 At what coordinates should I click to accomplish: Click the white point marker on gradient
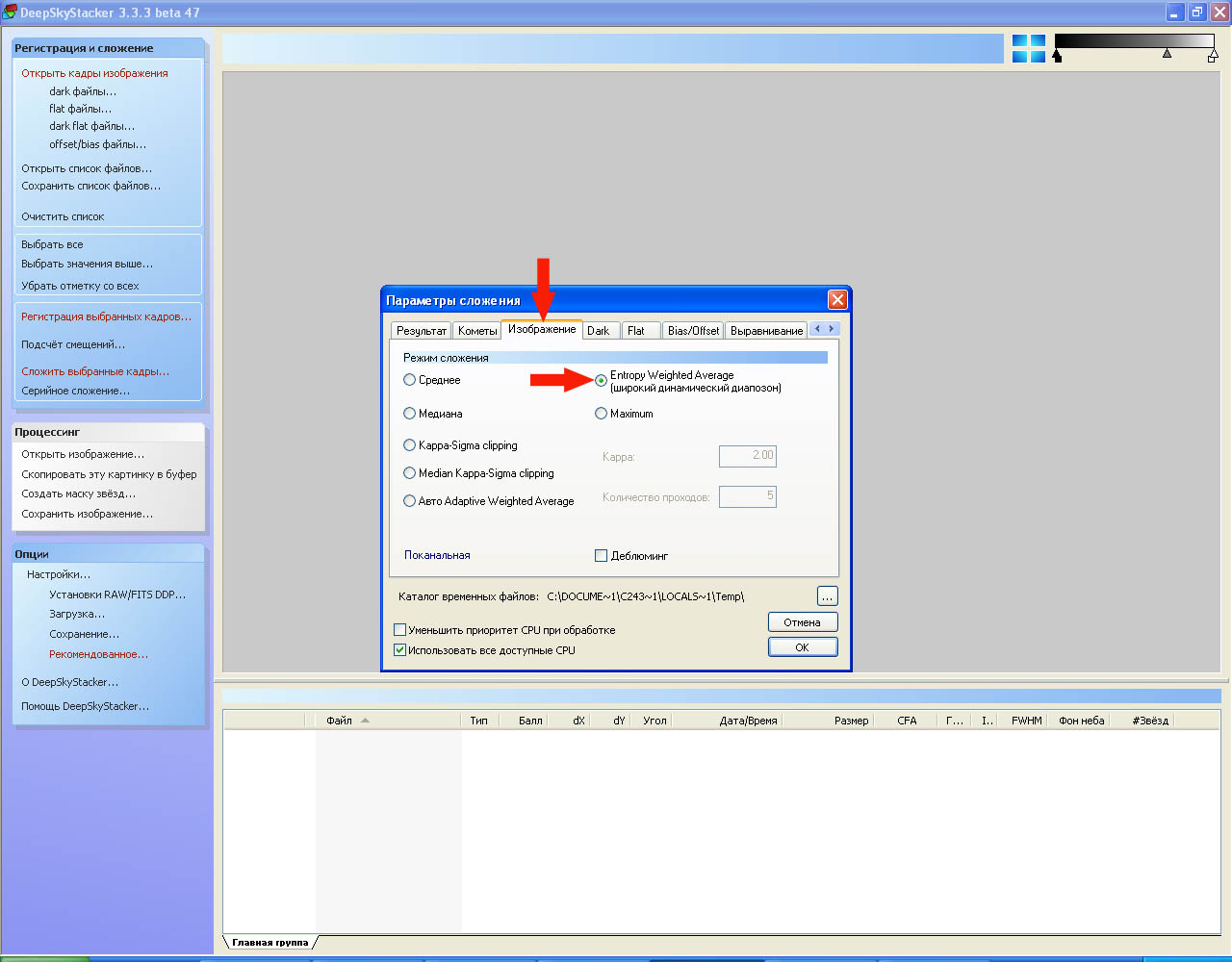[1212, 57]
